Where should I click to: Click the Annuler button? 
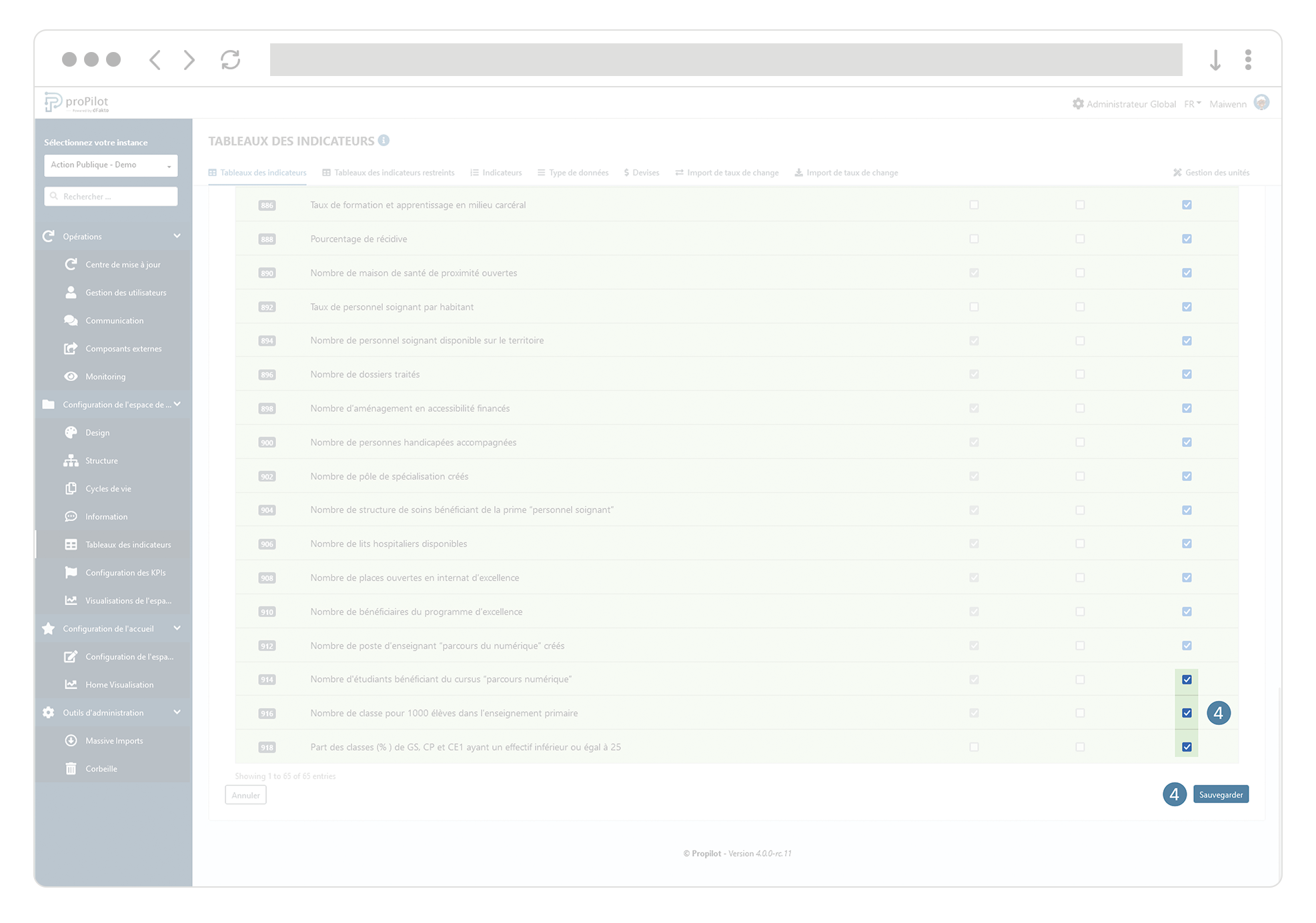[245, 795]
